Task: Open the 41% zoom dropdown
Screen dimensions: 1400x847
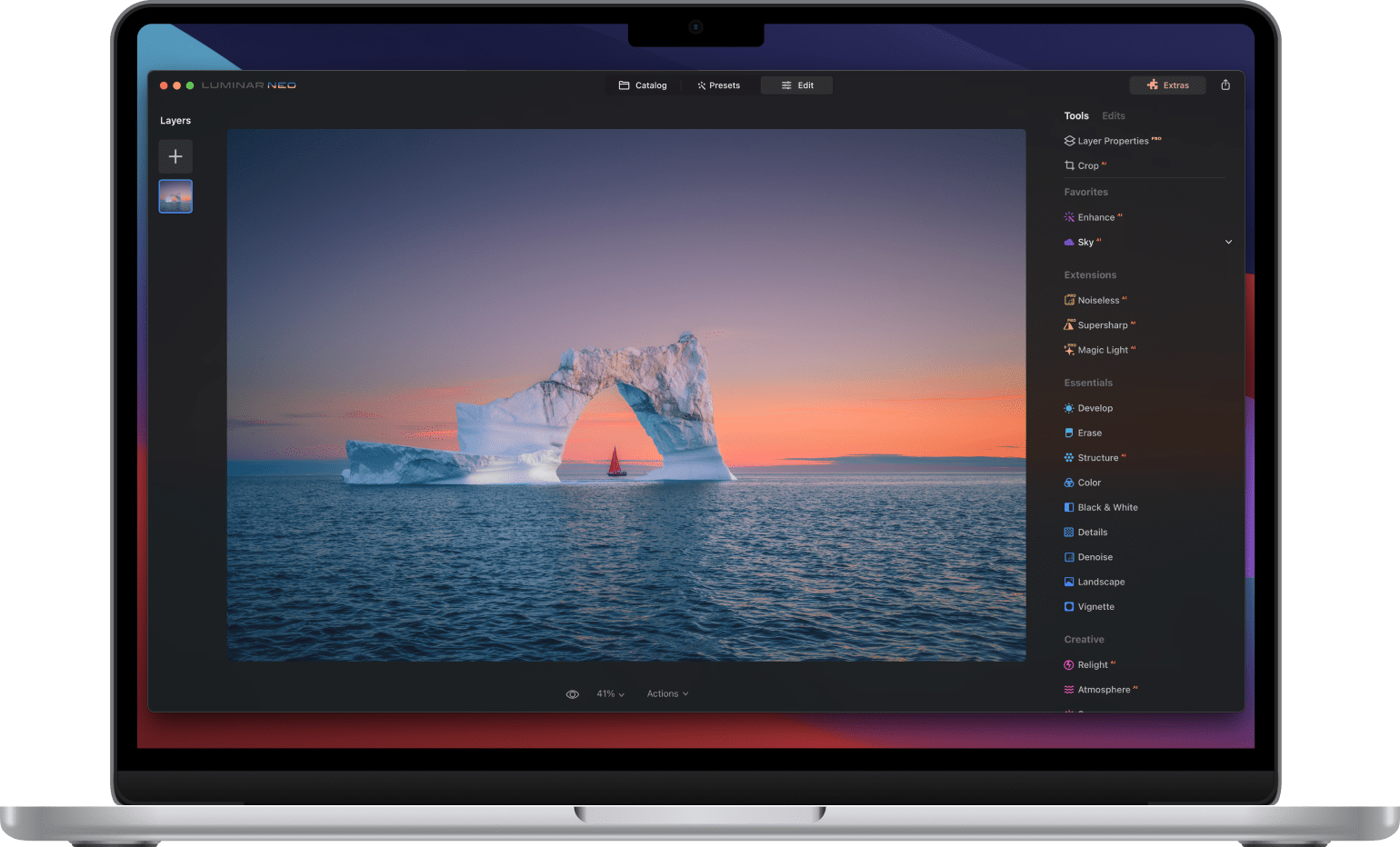Action: [610, 693]
